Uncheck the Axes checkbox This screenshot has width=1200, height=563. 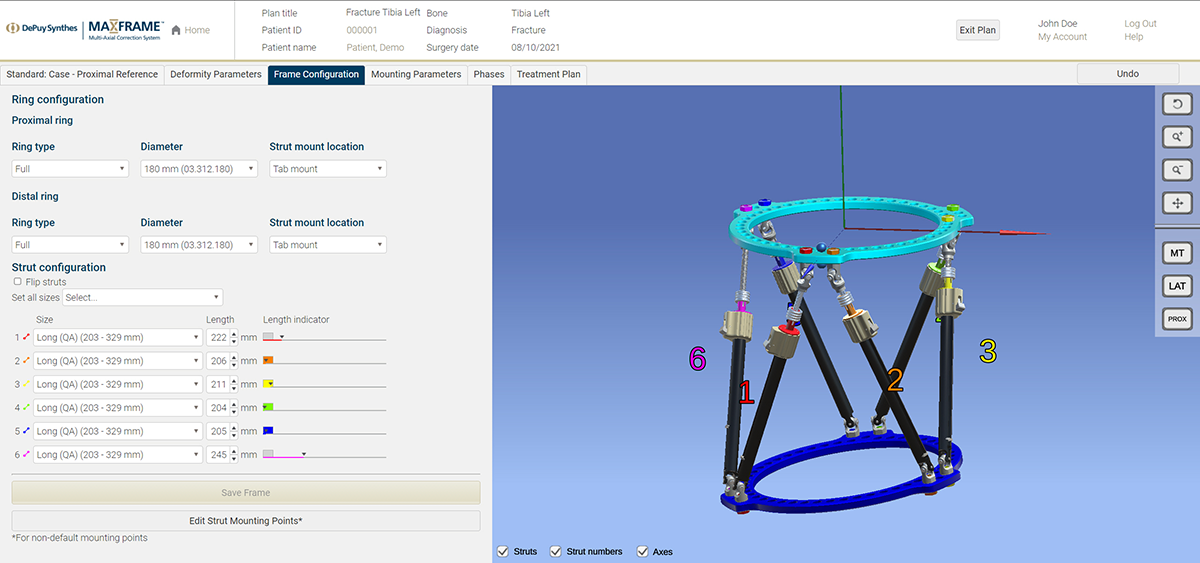click(643, 552)
